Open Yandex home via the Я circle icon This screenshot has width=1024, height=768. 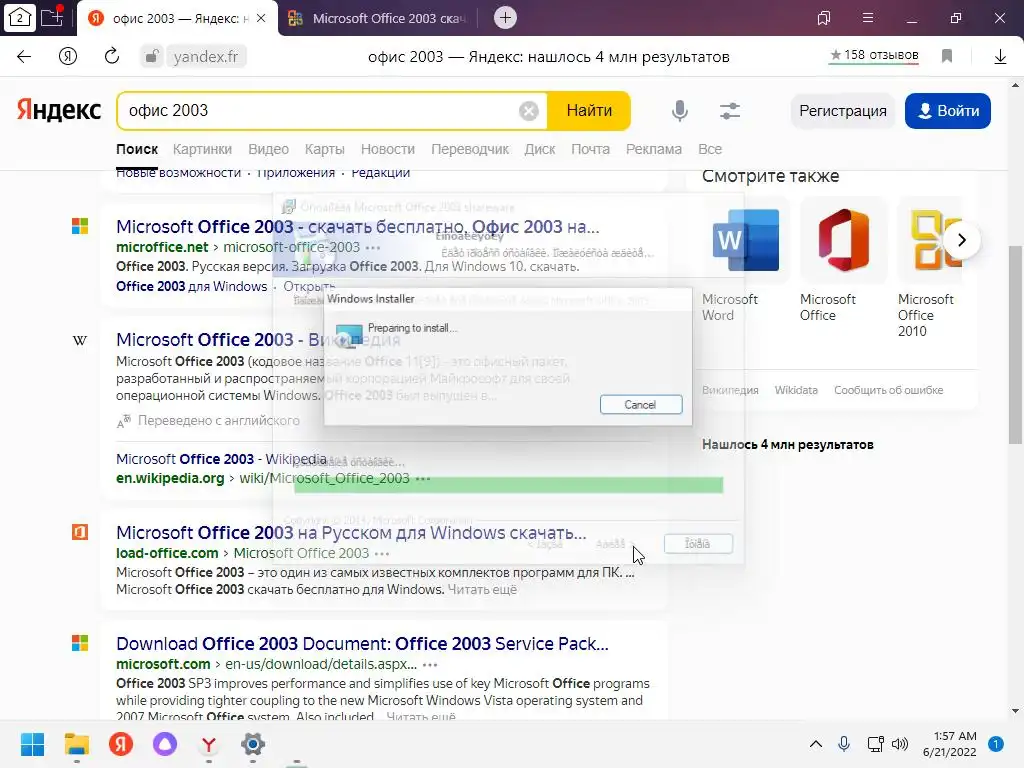[68, 57]
